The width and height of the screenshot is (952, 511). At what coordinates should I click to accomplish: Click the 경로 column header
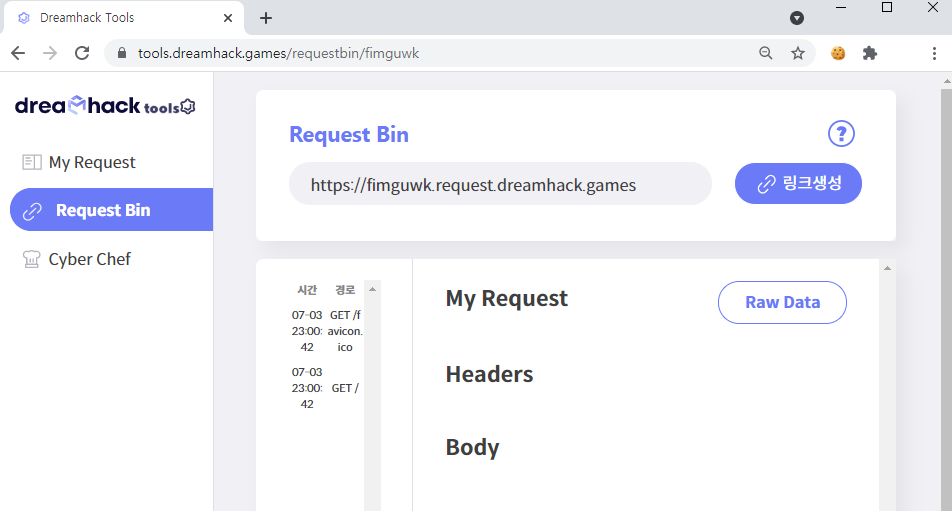pyautogui.click(x=345, y=289)
